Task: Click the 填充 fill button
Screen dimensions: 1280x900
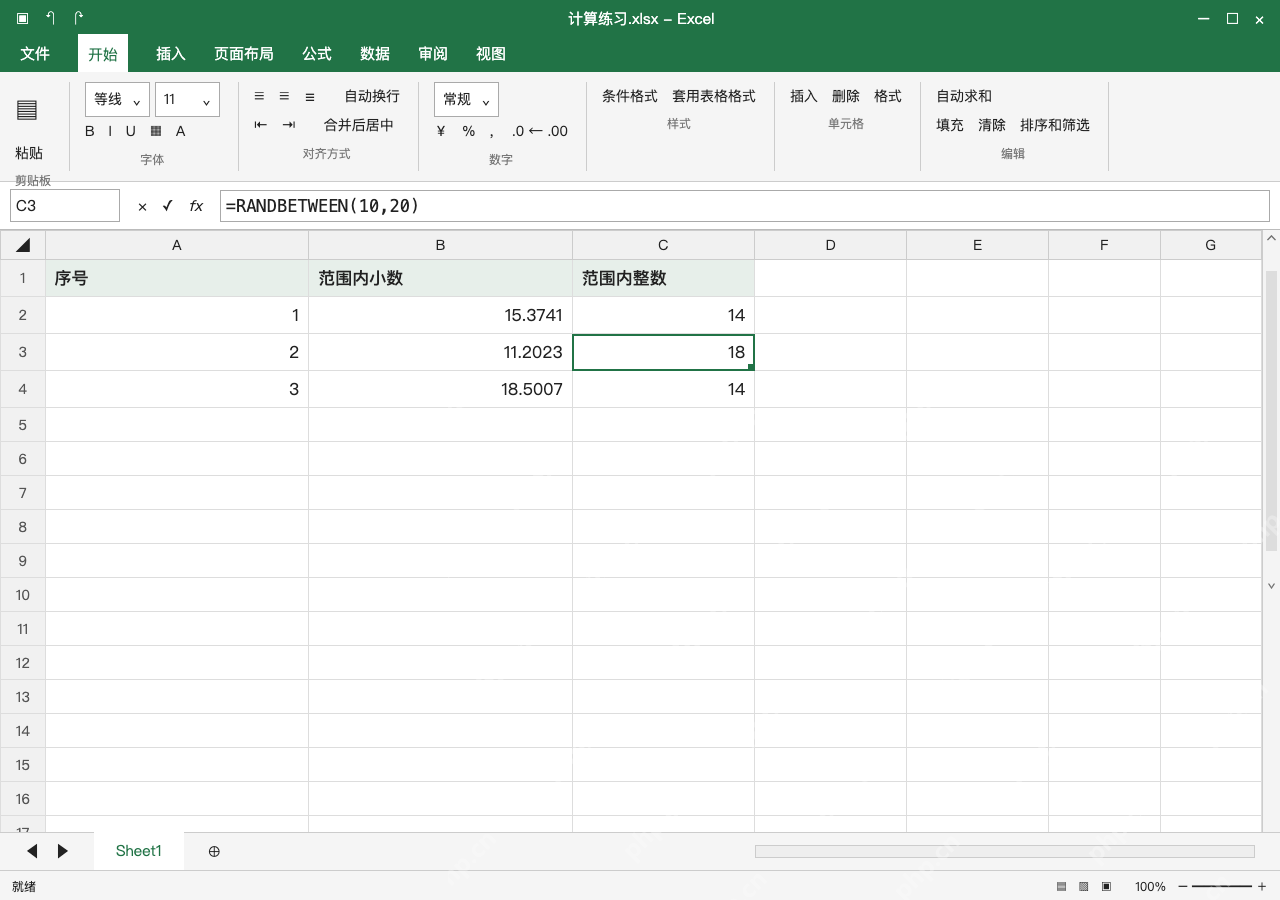Action: tap(950, 125)
